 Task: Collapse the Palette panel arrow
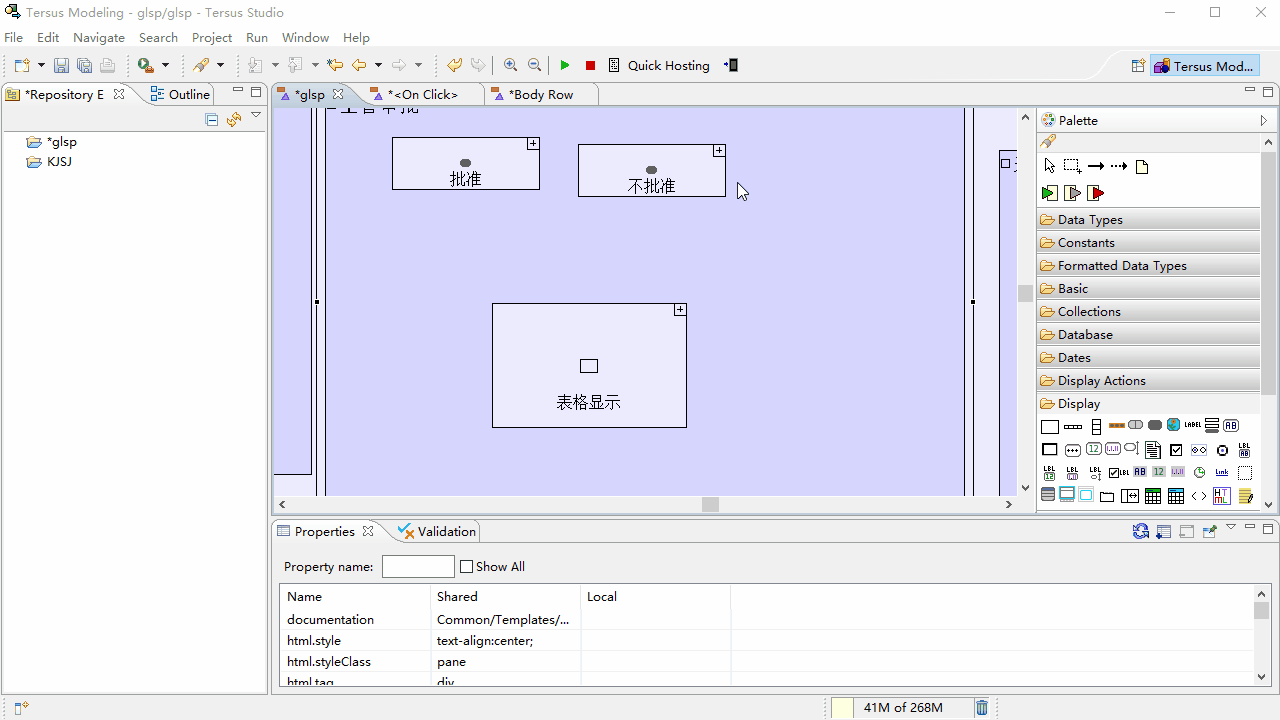[x=1264, y=120]
